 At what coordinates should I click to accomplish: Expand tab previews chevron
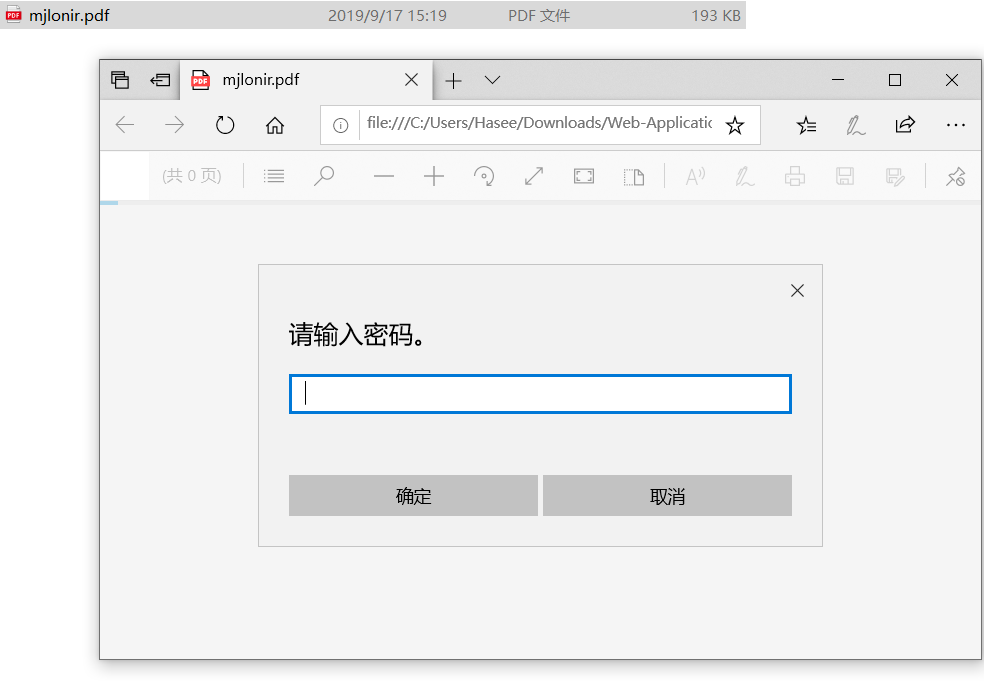pos(493,80)
